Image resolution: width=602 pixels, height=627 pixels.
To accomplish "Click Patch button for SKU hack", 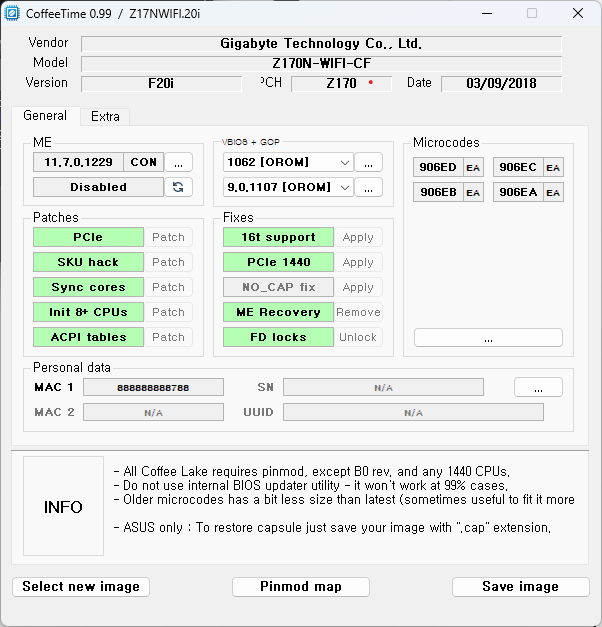I will (x=168, y=262).
